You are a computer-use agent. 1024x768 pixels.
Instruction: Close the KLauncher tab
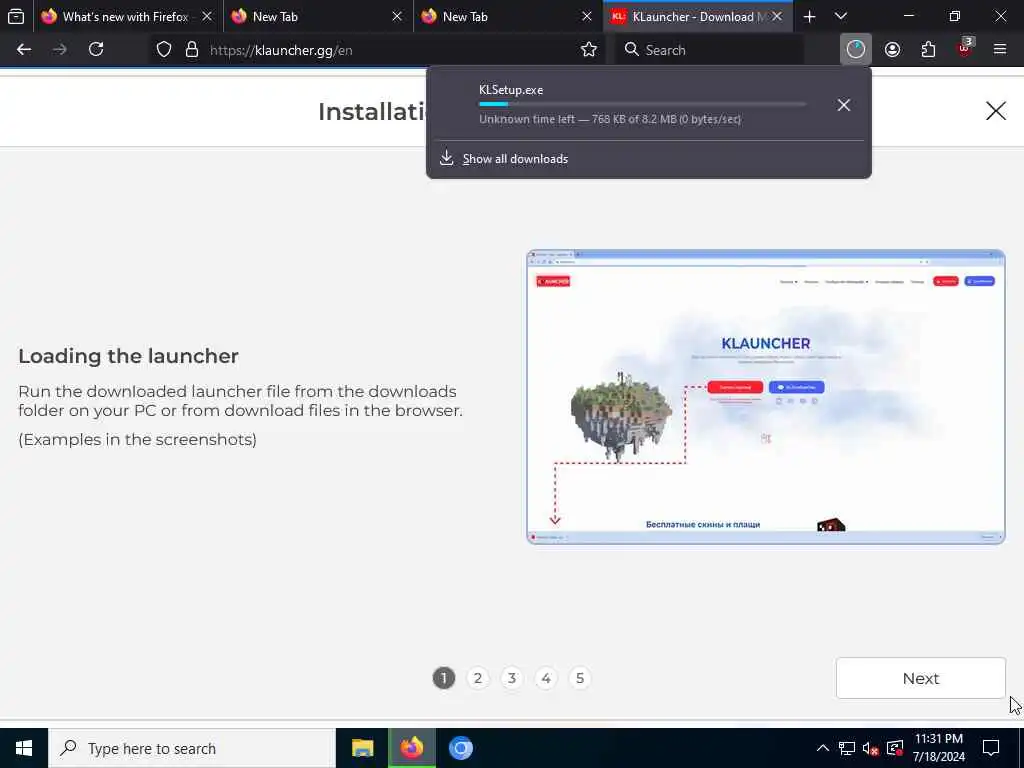777,17
